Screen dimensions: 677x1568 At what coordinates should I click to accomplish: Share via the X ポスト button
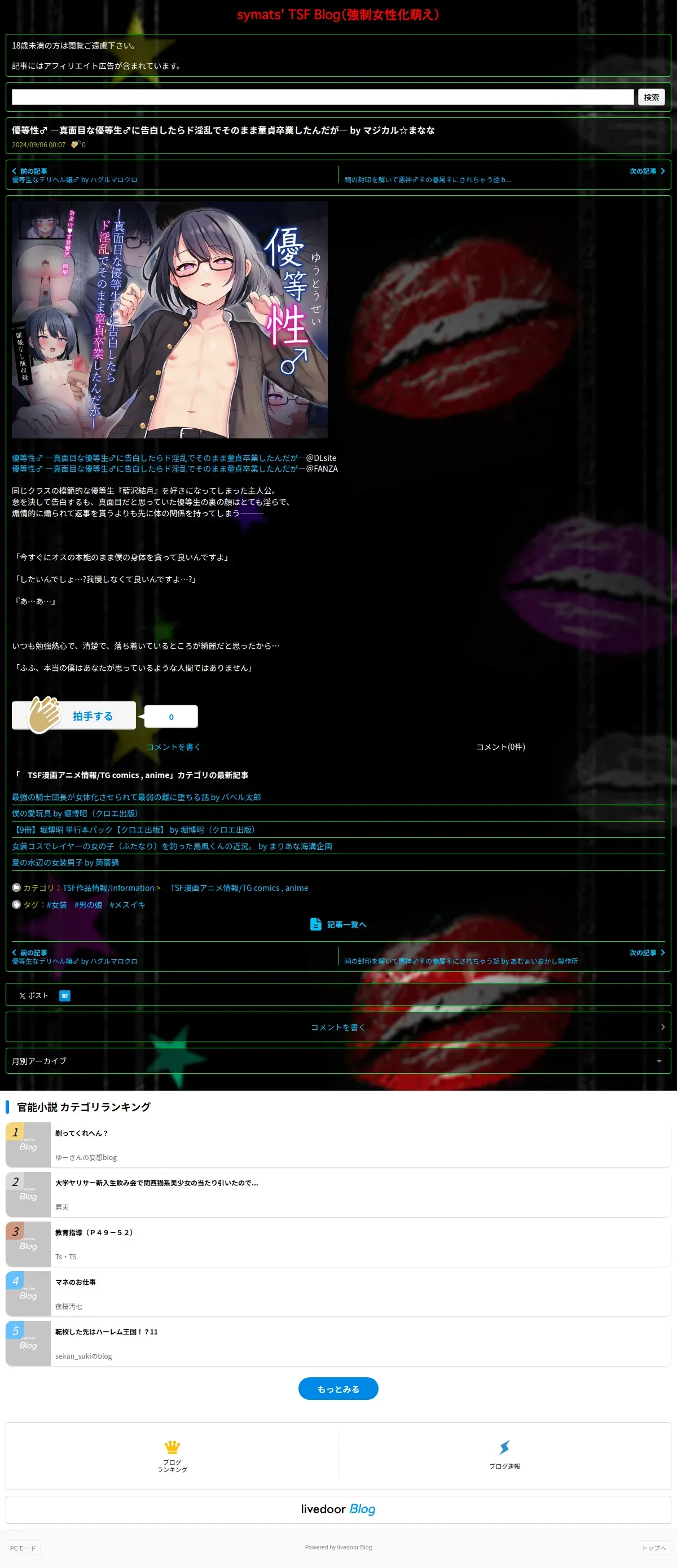tap(33, 996)
